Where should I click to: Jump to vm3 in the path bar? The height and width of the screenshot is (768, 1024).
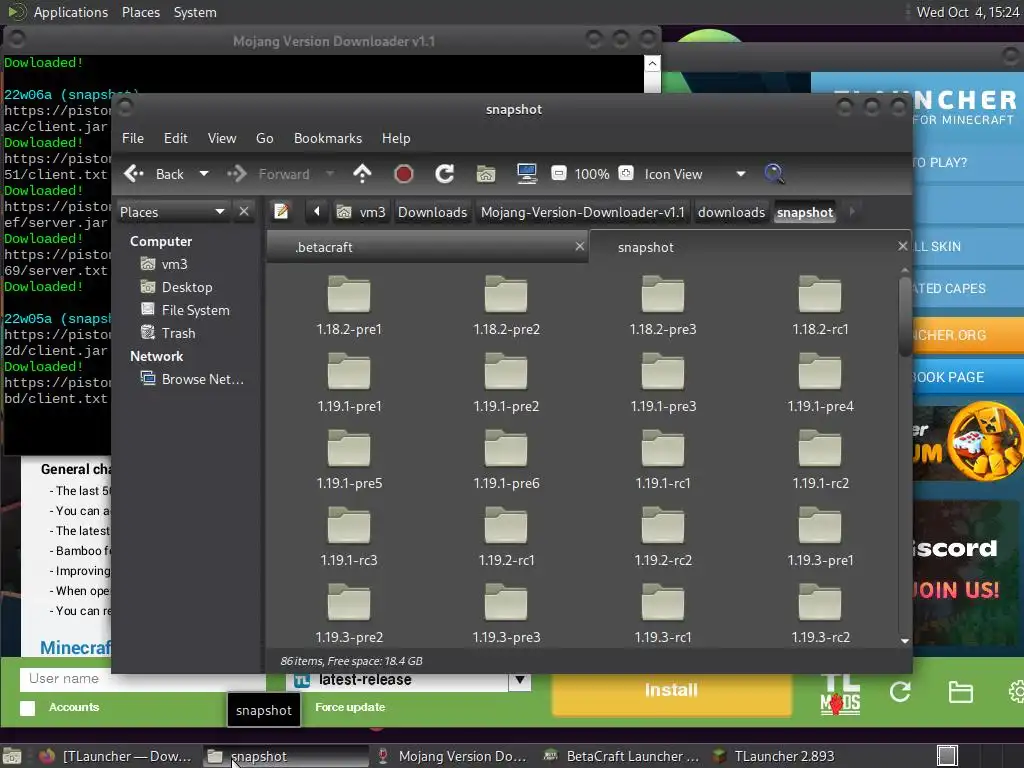361,212
